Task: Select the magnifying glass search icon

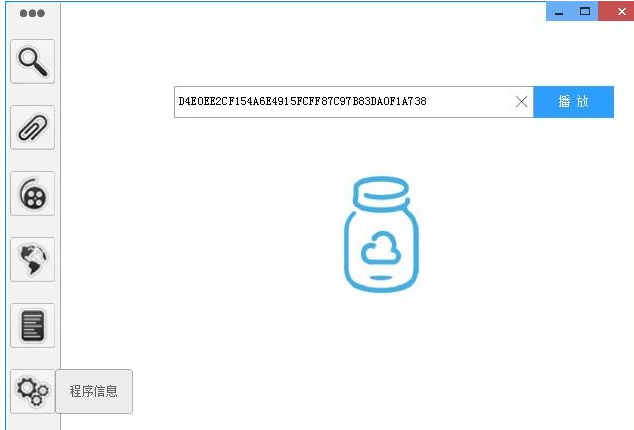Action: tap(32, 61)
